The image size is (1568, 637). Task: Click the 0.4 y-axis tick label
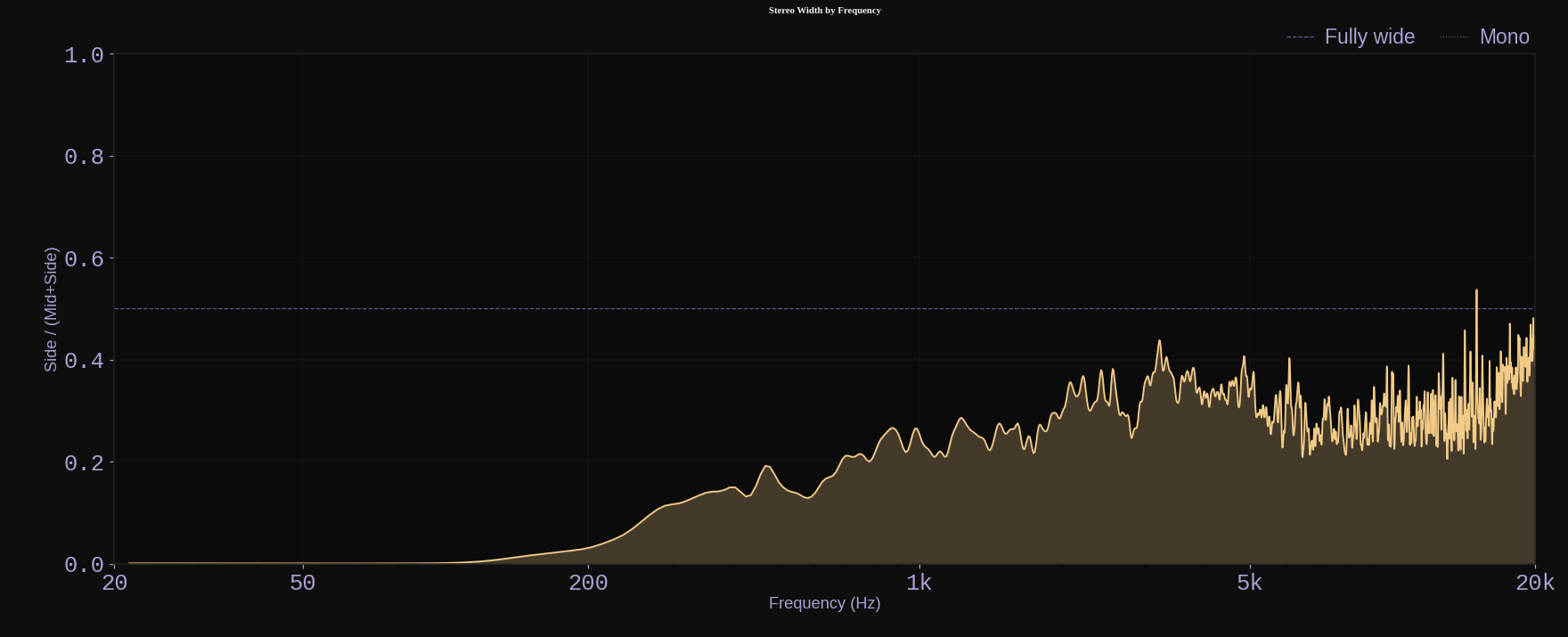pyautogui.click(x=84, y=361)
